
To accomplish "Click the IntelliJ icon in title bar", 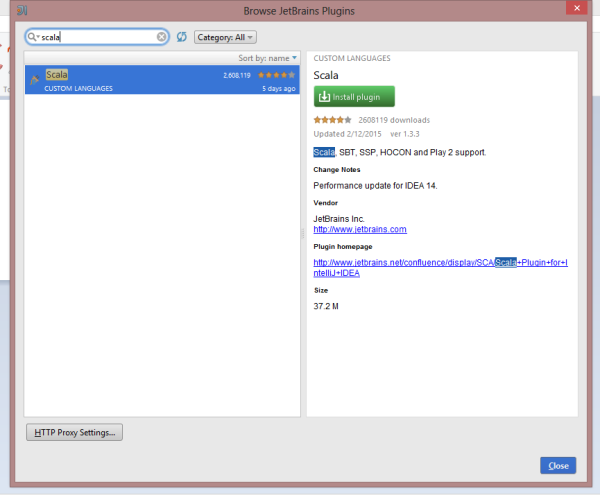I will coord(22,11).
